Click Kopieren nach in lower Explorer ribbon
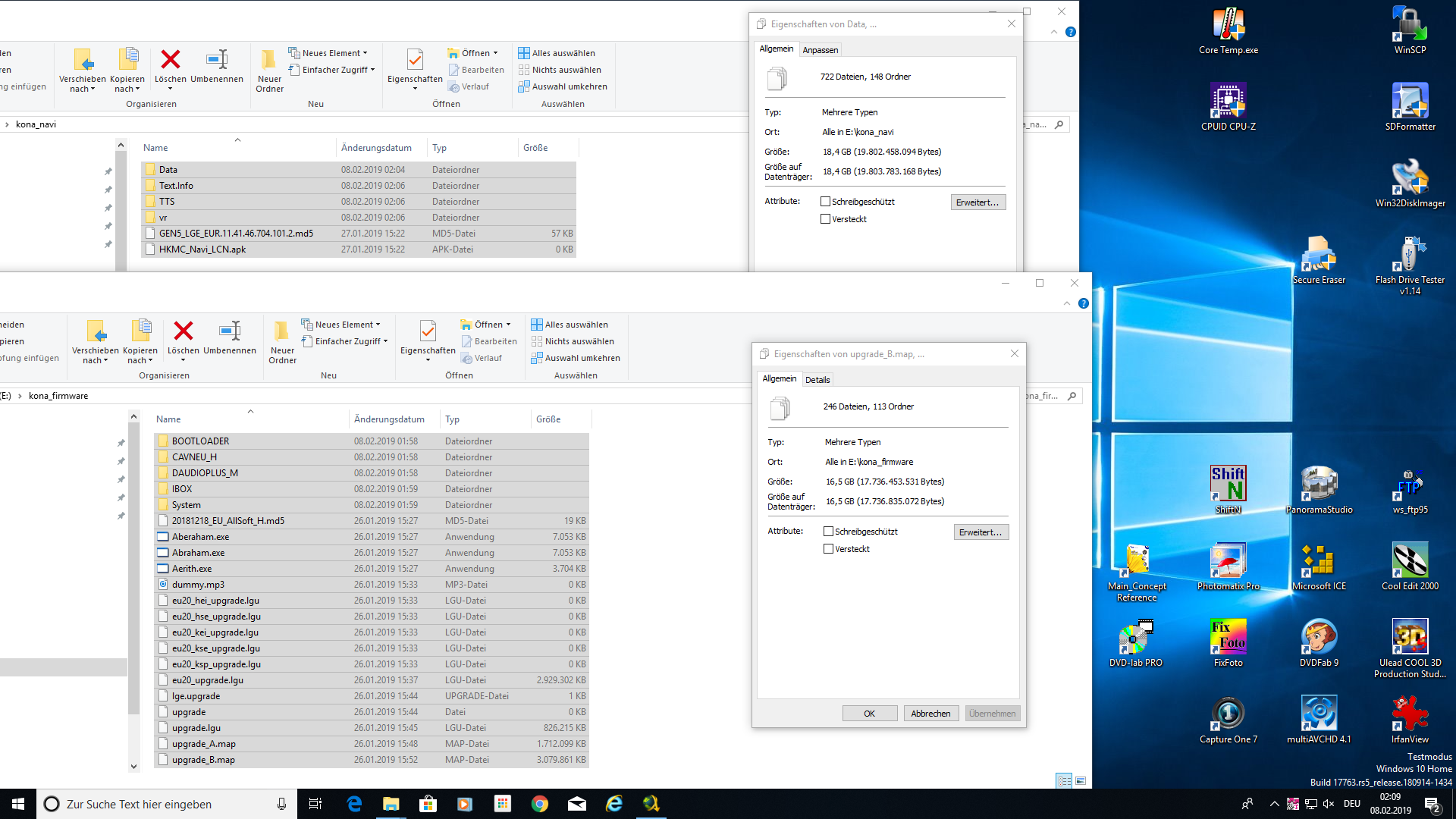Viewport: 1456px width, 819px height. (x=140, y=332)
